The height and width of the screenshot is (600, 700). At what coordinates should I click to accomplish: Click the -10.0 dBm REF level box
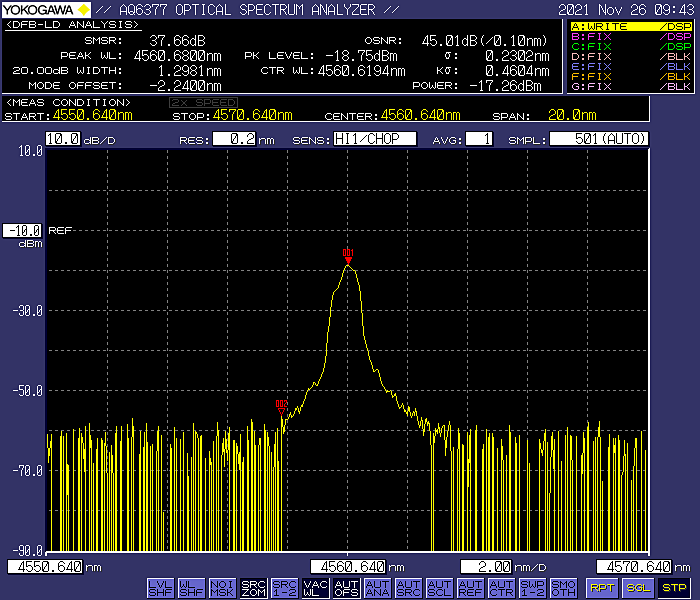click(23, 230)
